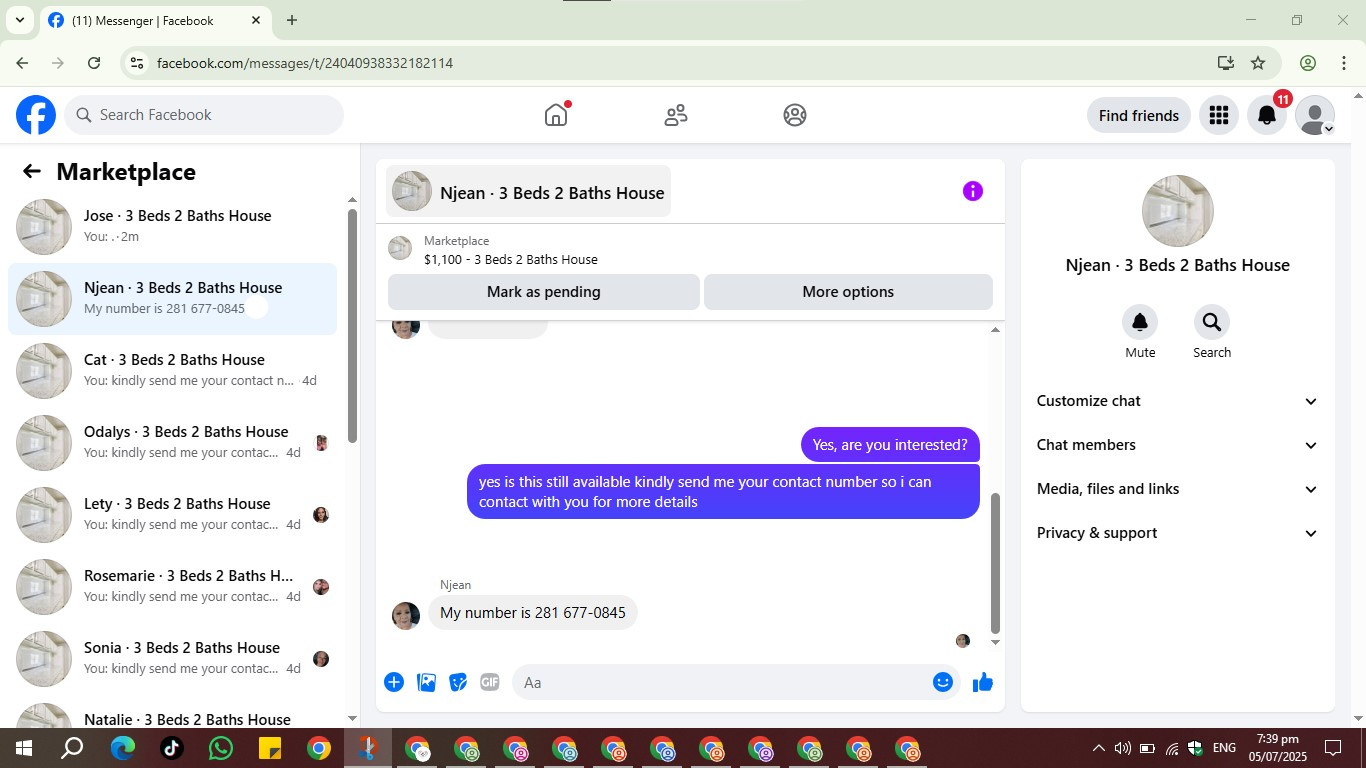Viewport: 1366px width, 768px height.
Task: Click the More options button
Action: pos(848,292)
